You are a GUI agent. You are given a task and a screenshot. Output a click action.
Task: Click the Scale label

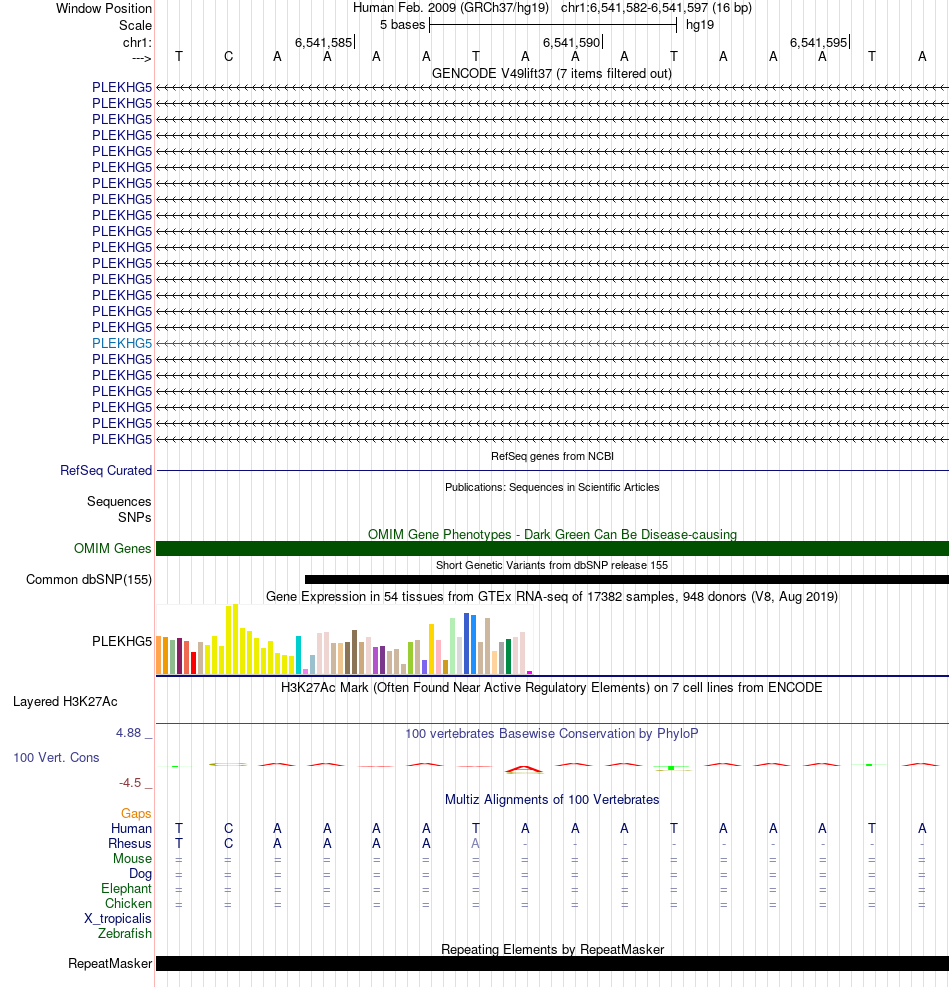coord(135,25)
